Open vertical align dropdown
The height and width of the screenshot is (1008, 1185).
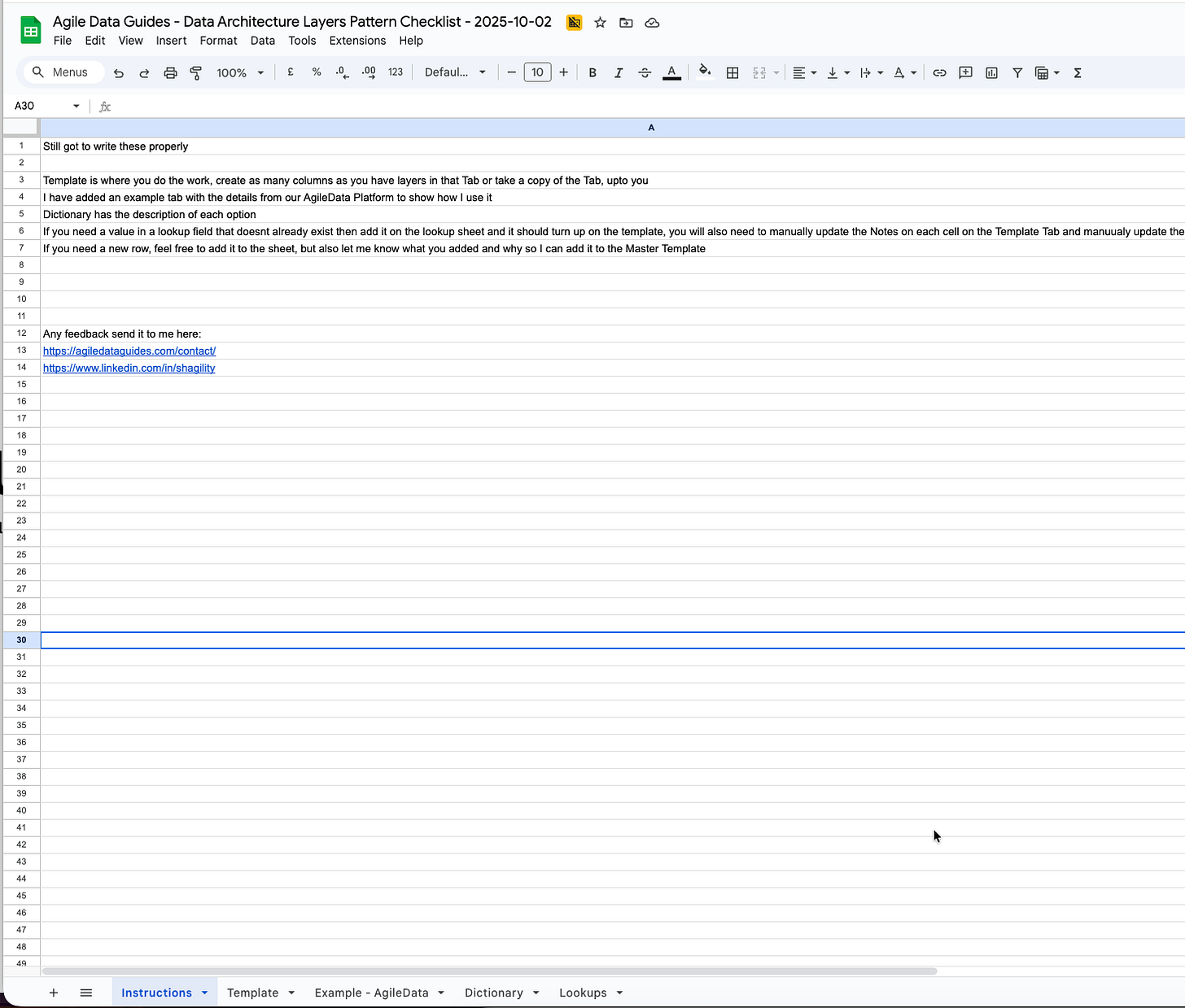pos(837,73)
